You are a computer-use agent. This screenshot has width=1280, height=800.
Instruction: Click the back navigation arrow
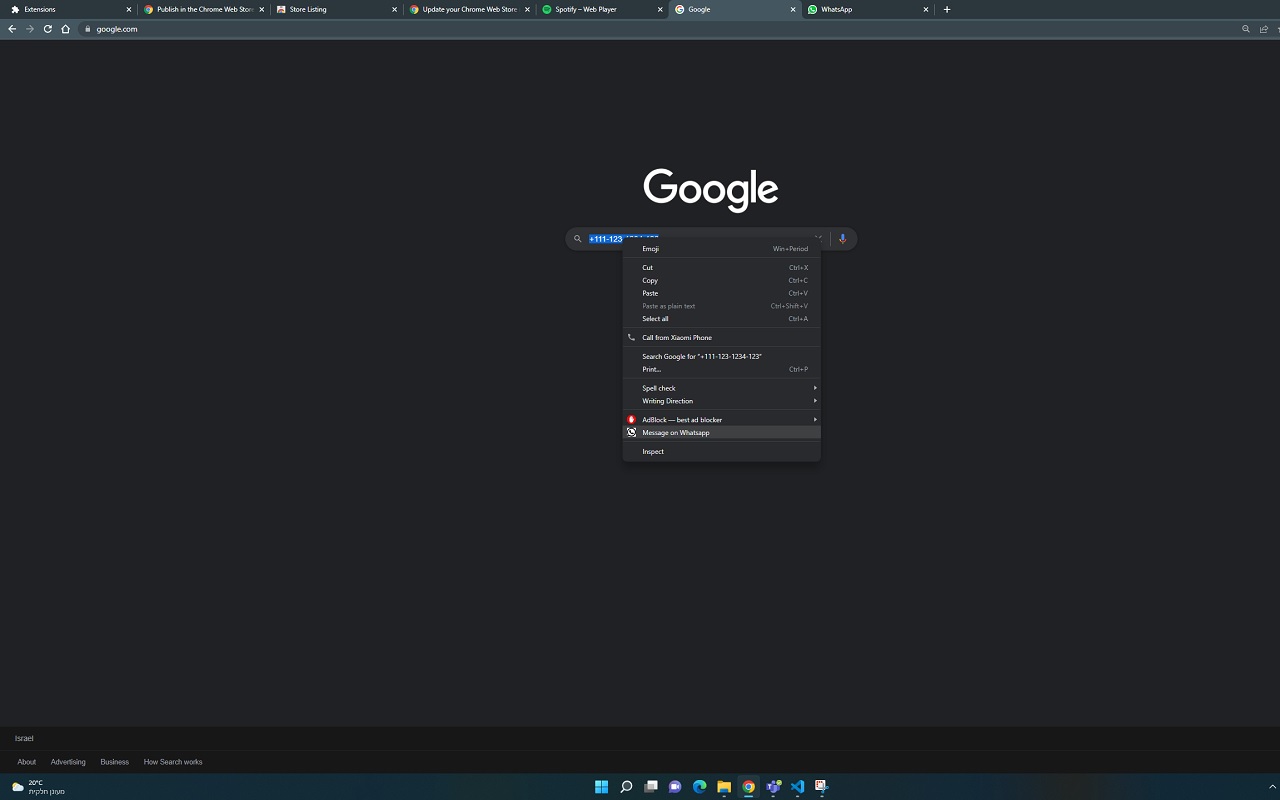point(11,29)
